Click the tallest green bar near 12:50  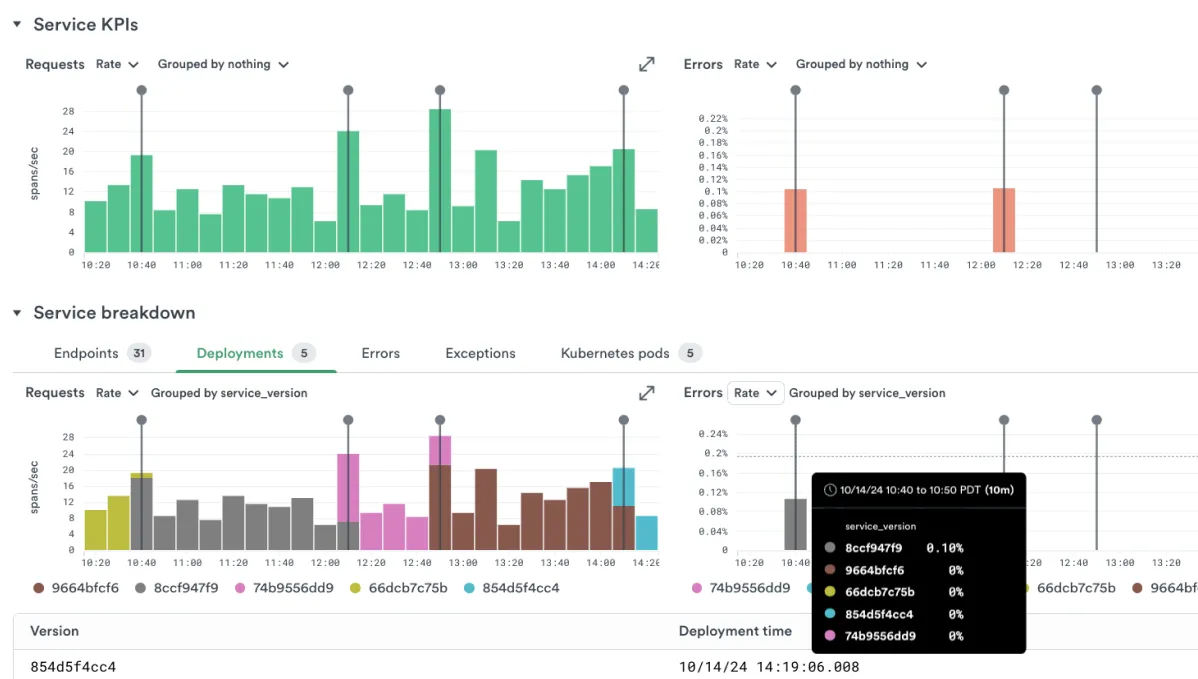pos(440,181)
